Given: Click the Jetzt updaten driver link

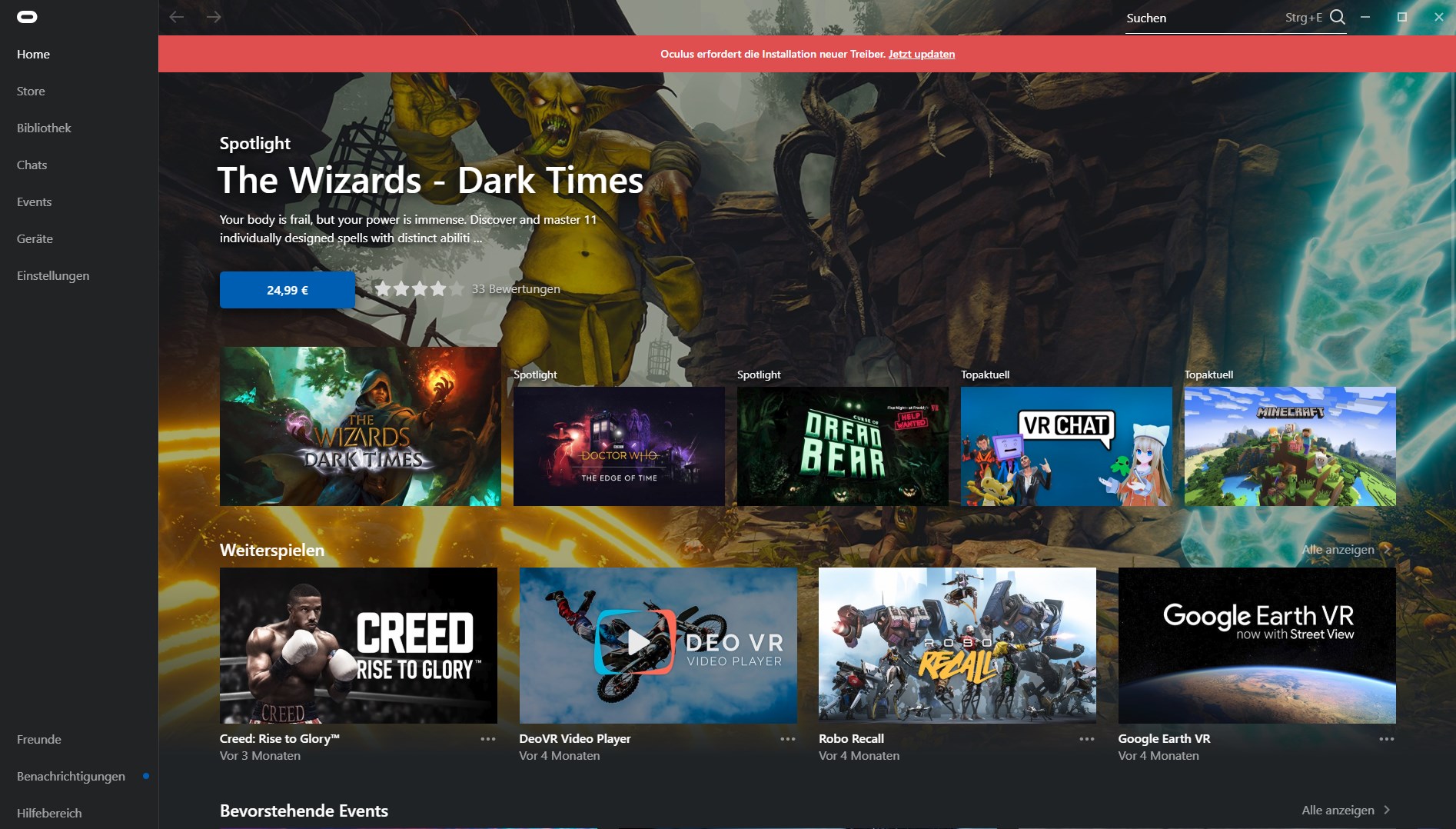Looking at the screenshot, I should pyautogui.click(x=922, y=54).
